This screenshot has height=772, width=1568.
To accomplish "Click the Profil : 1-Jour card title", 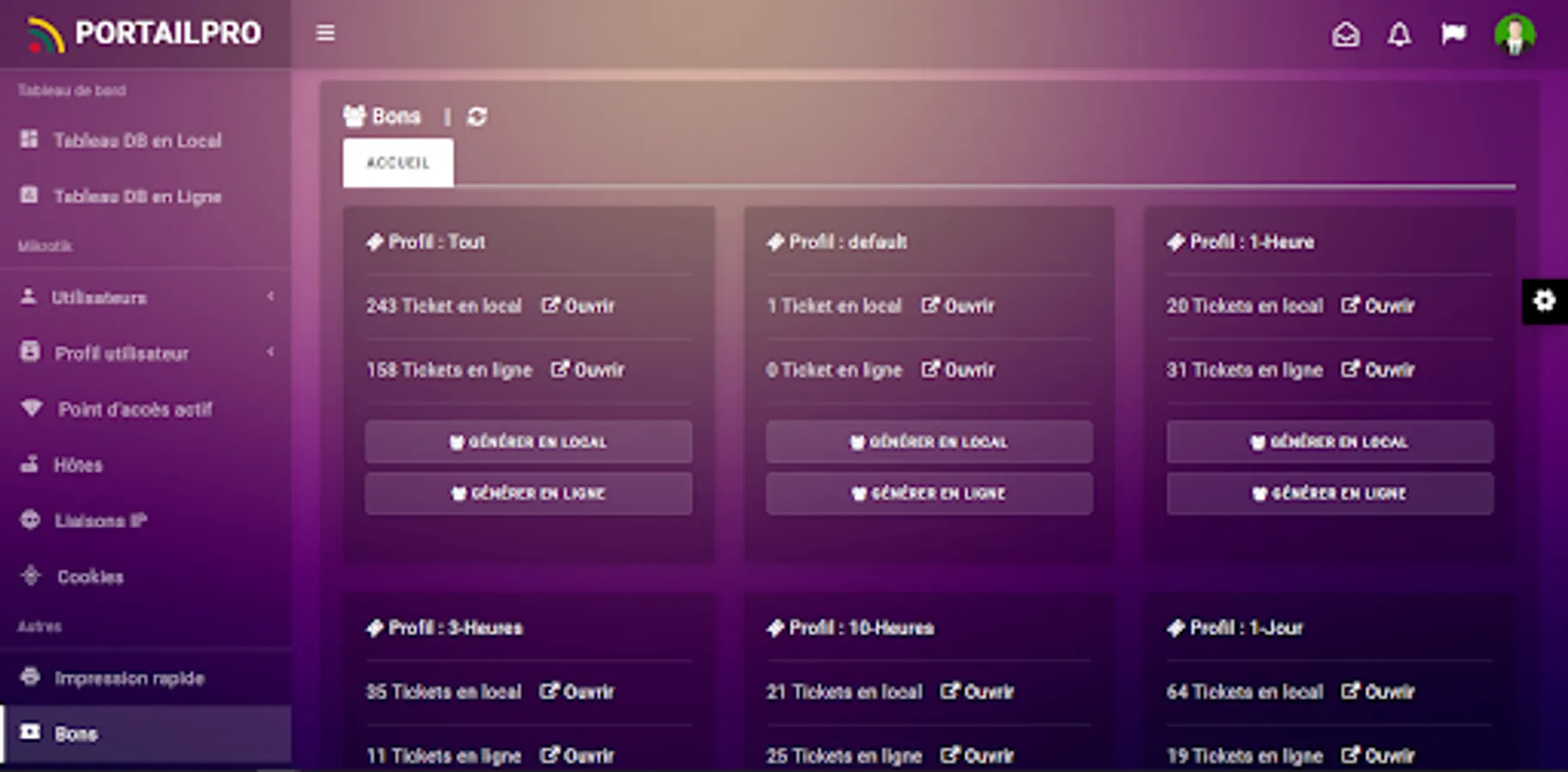I will 1247,628.
